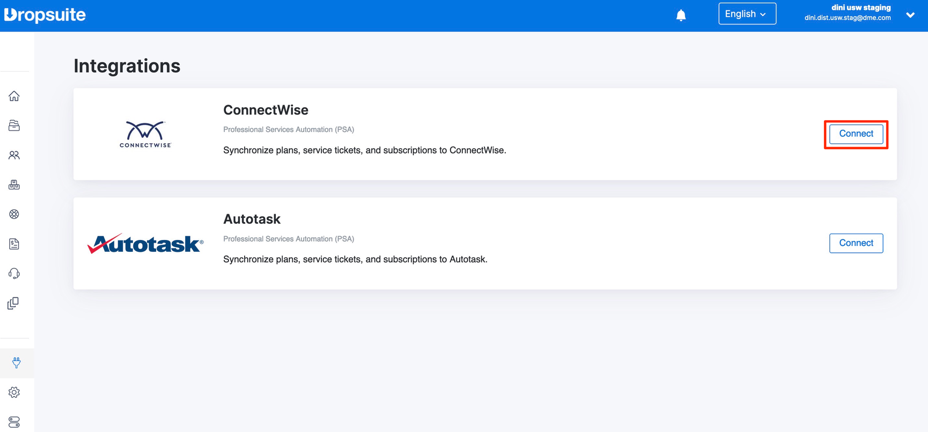The height and width of the screenshot is (432, 928).
Task: Click the ConnectWise logo image
Action: [x=145, y=134]
